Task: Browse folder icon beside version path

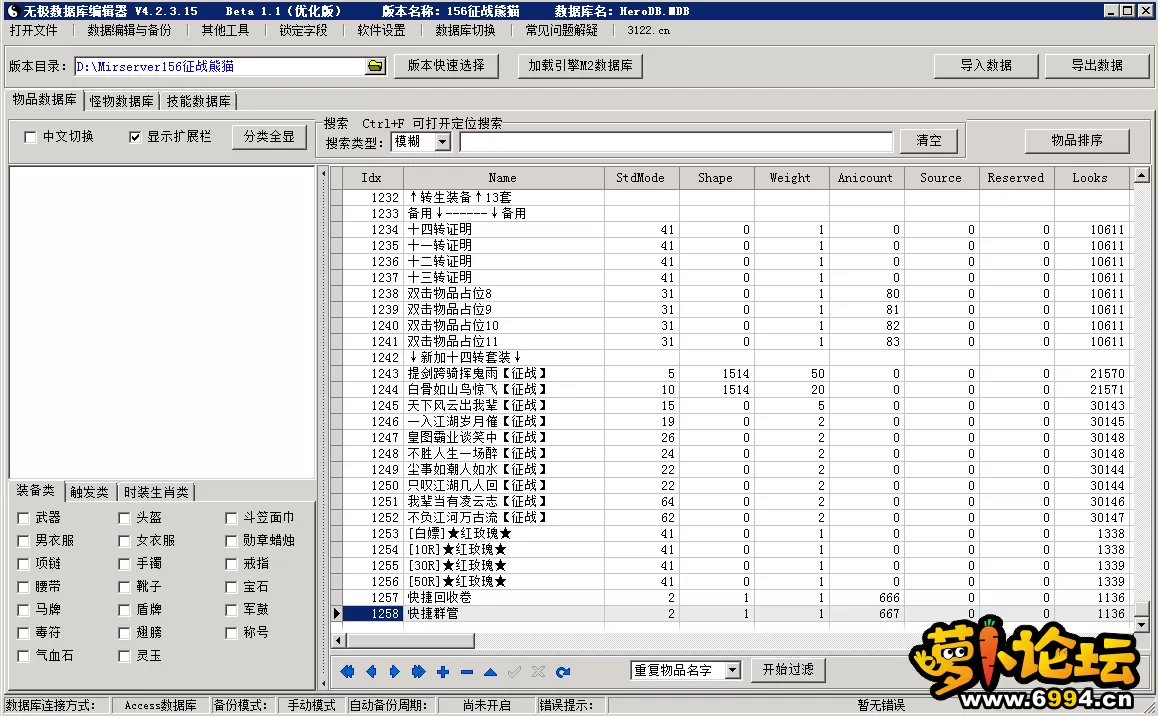Action: coord(375,66)
